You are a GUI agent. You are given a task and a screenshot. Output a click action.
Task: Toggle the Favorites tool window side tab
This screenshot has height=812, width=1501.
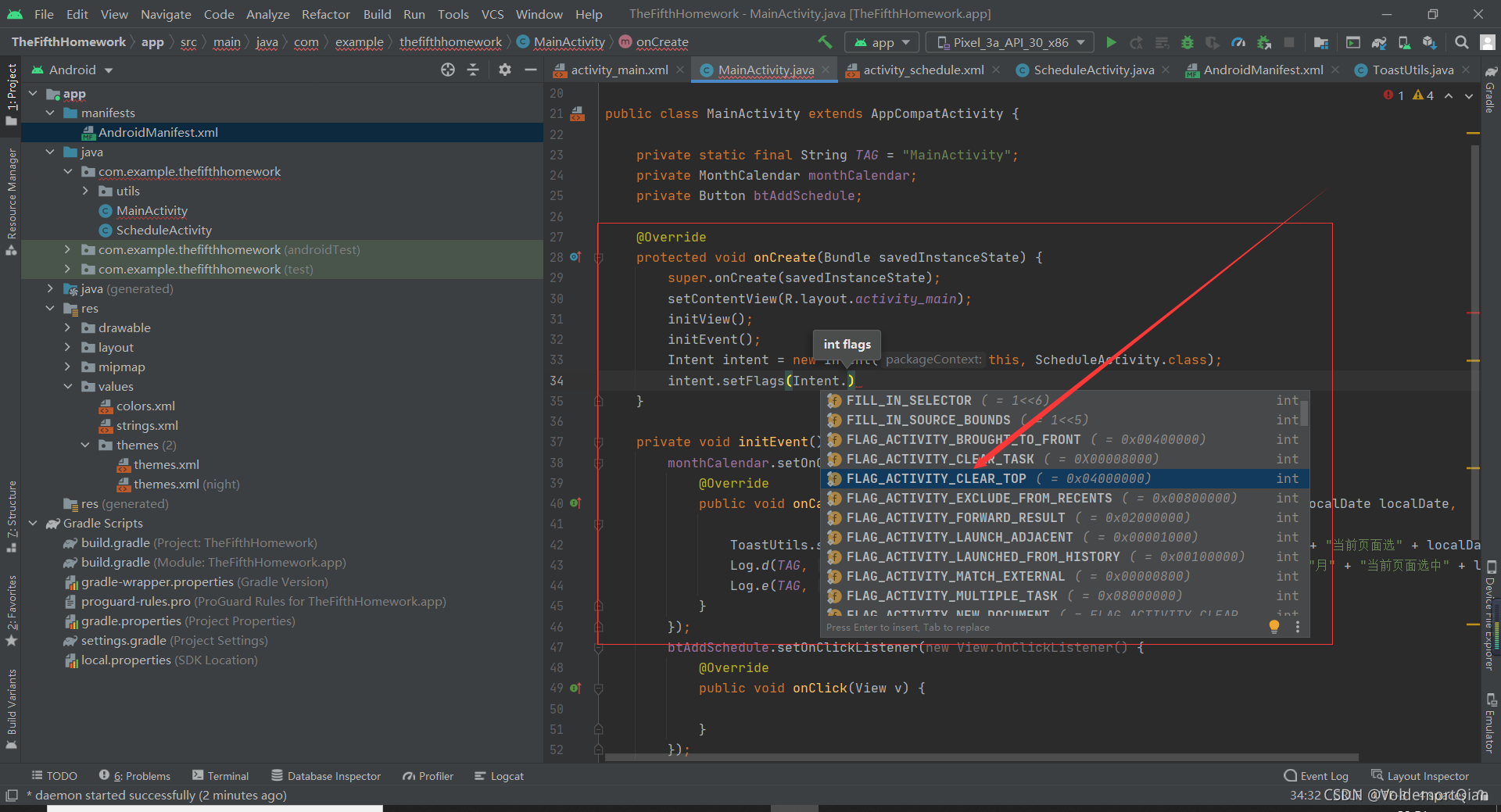tap(11, 610)
